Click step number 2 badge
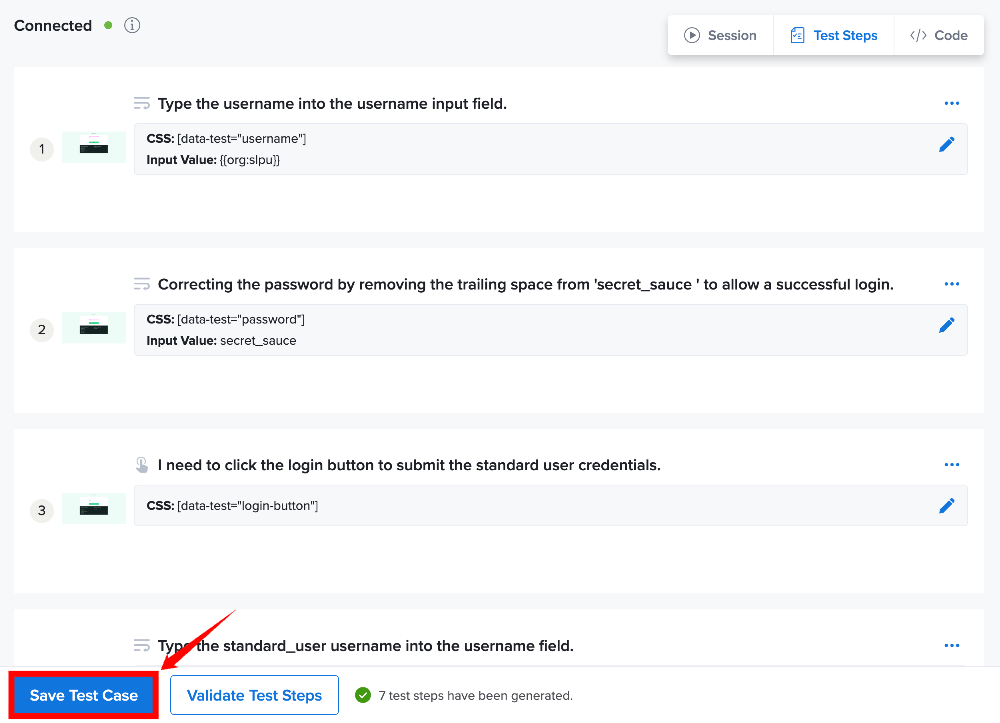Image resolution: width=1000 pixels, height=723 pixels. pos(41,330)
